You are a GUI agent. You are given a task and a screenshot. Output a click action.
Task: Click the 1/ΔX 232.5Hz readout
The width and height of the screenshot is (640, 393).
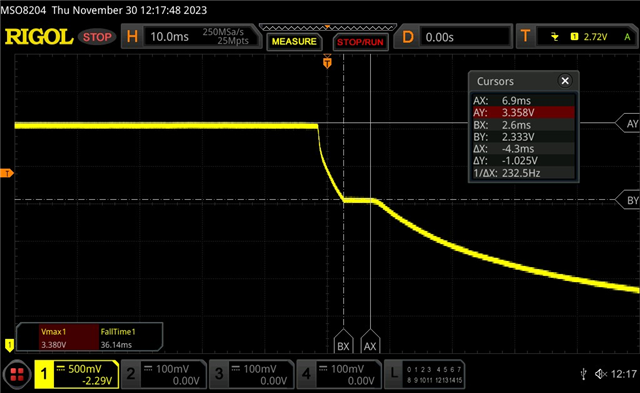coord(523,173)
